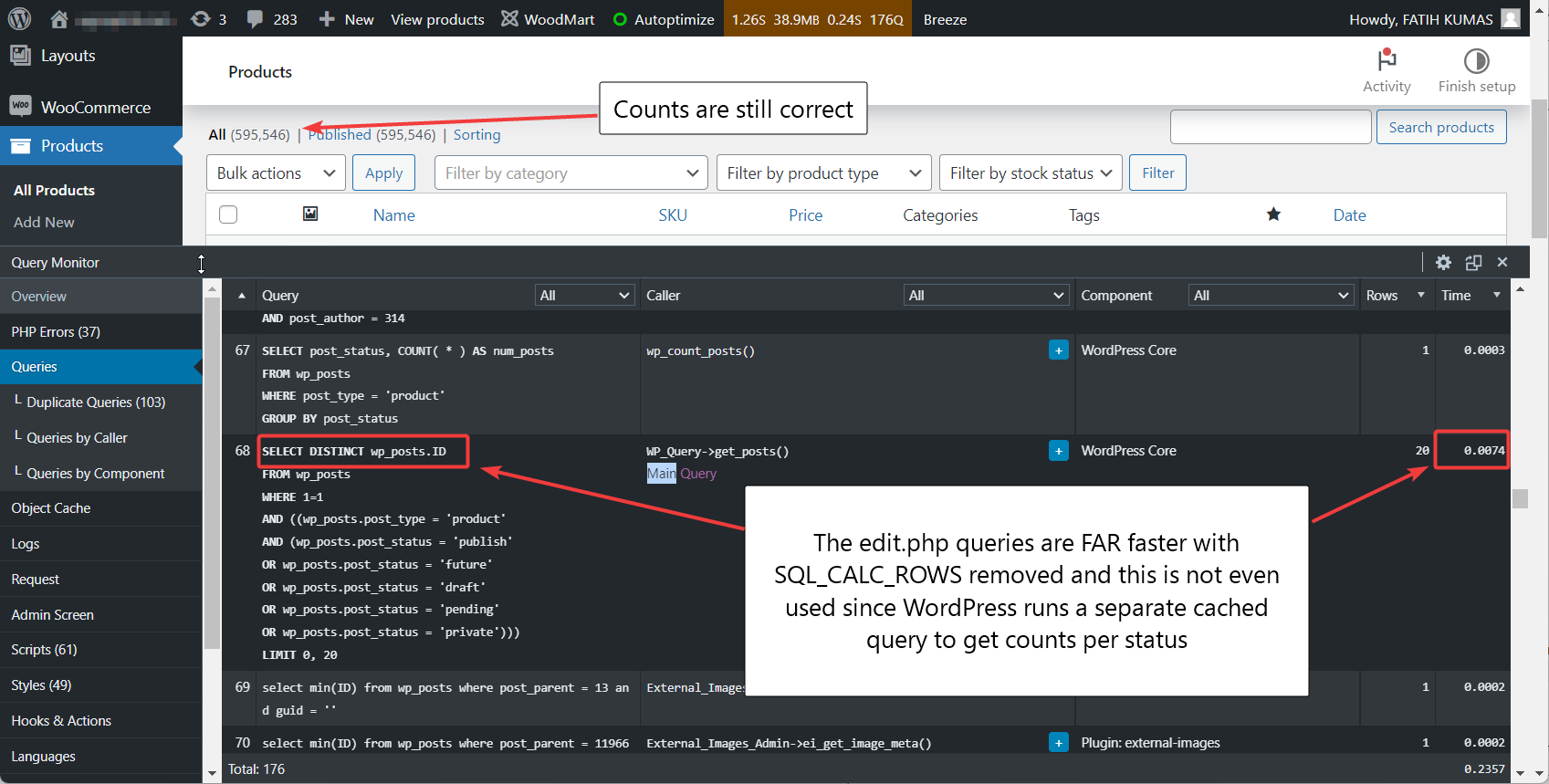Open the Activity flag panel
This screenshot has width=1549, height=784.
pyautogui.click(x=1387, y=71)
